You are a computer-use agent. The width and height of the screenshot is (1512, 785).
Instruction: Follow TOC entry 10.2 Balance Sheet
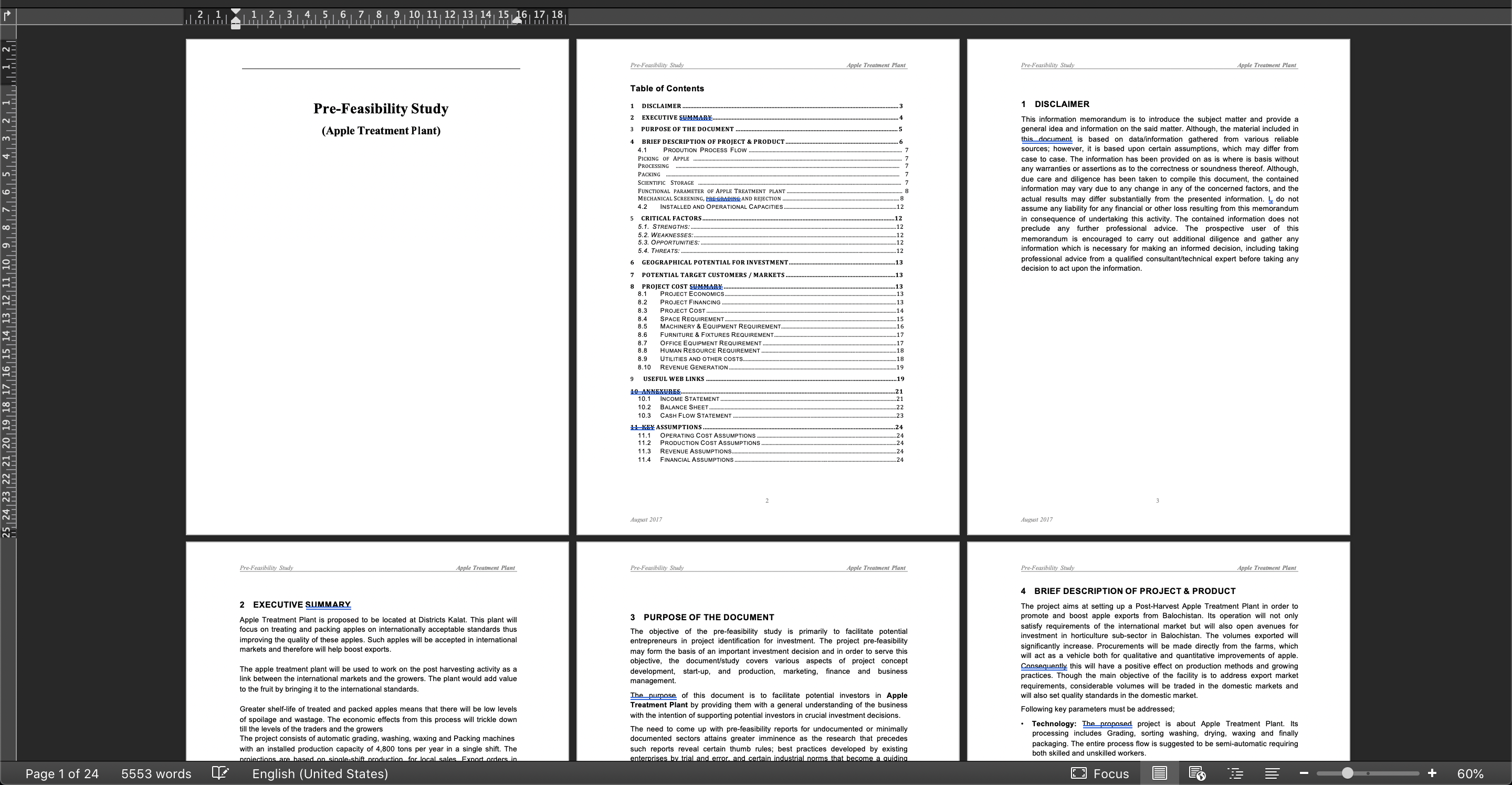click(771, 407)
